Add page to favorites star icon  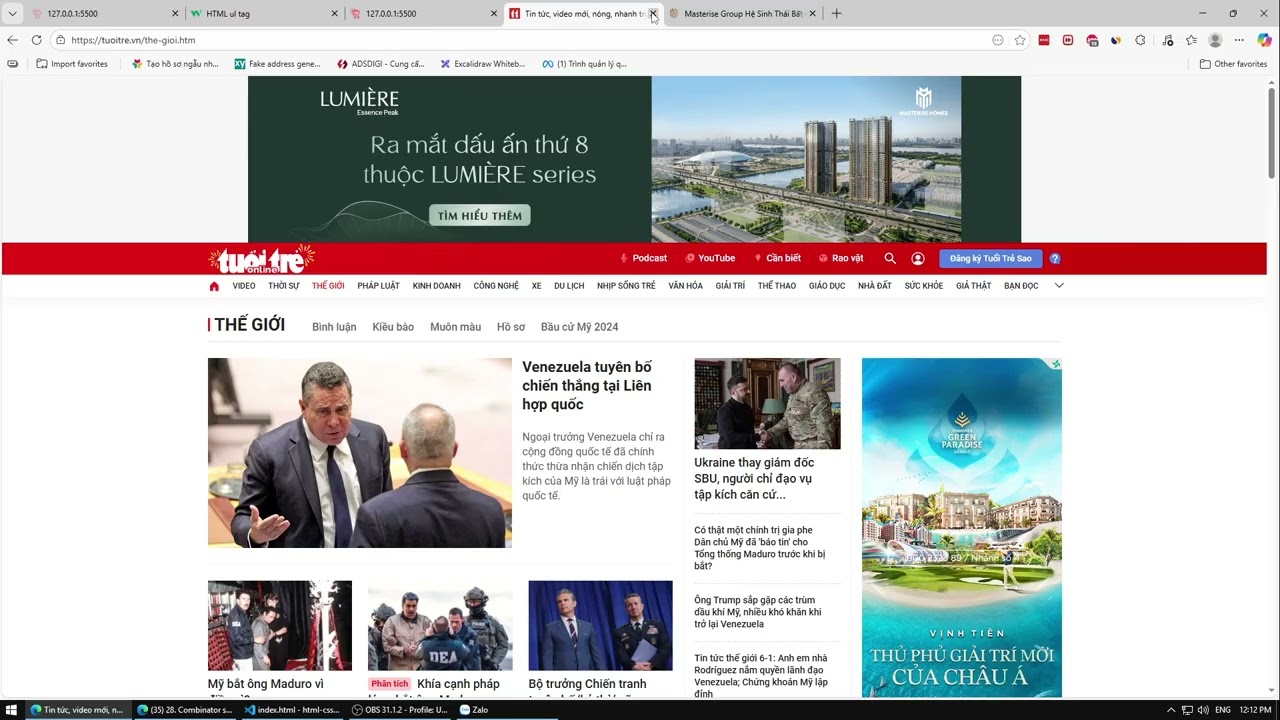click(1020, 40)
